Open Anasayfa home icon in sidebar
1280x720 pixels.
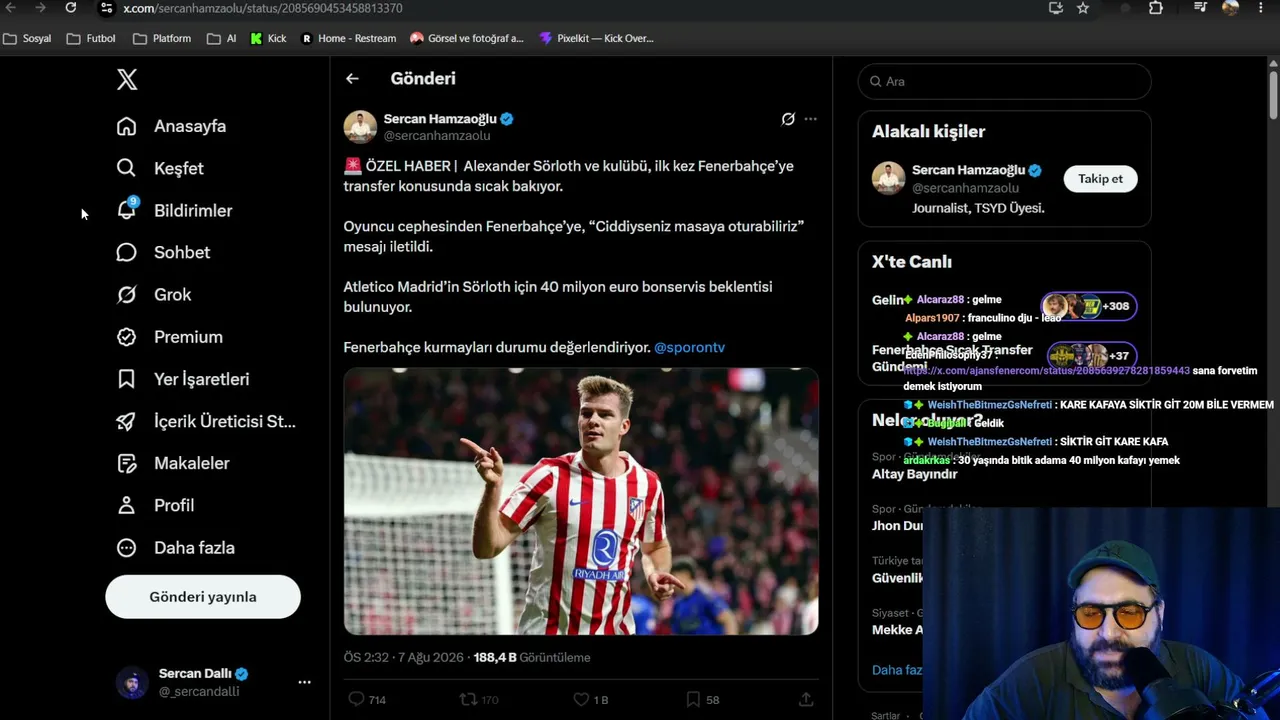coord(126,126)
